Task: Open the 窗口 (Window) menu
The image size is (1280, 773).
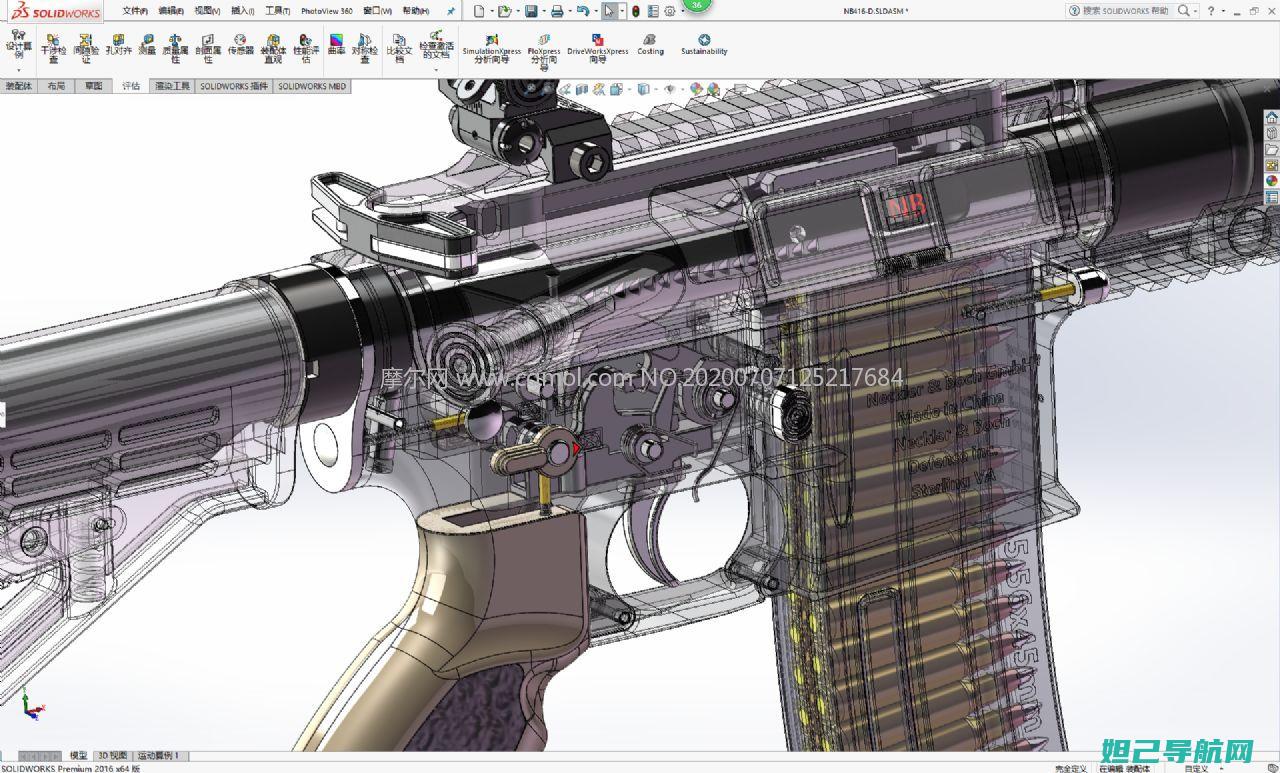Action: [377, 11]
